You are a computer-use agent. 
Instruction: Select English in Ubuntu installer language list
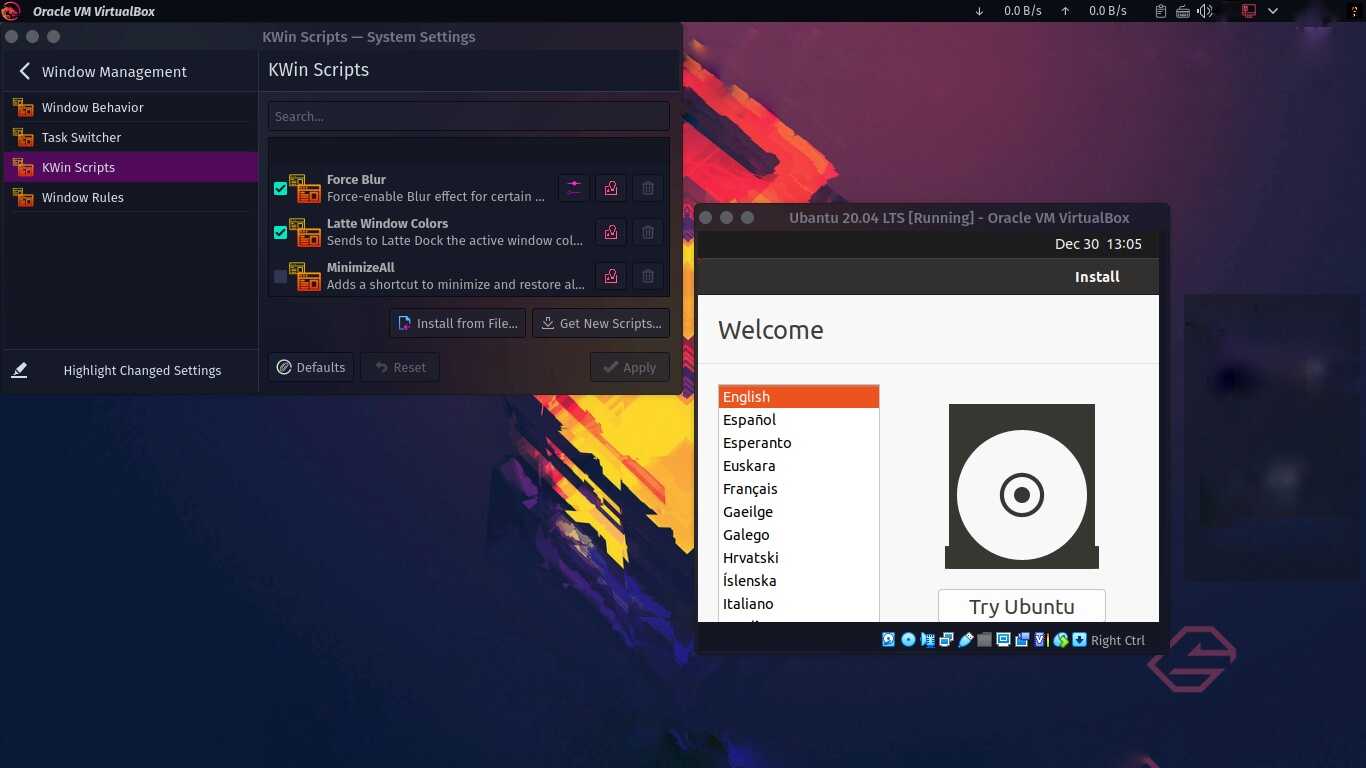click(799, 397)
